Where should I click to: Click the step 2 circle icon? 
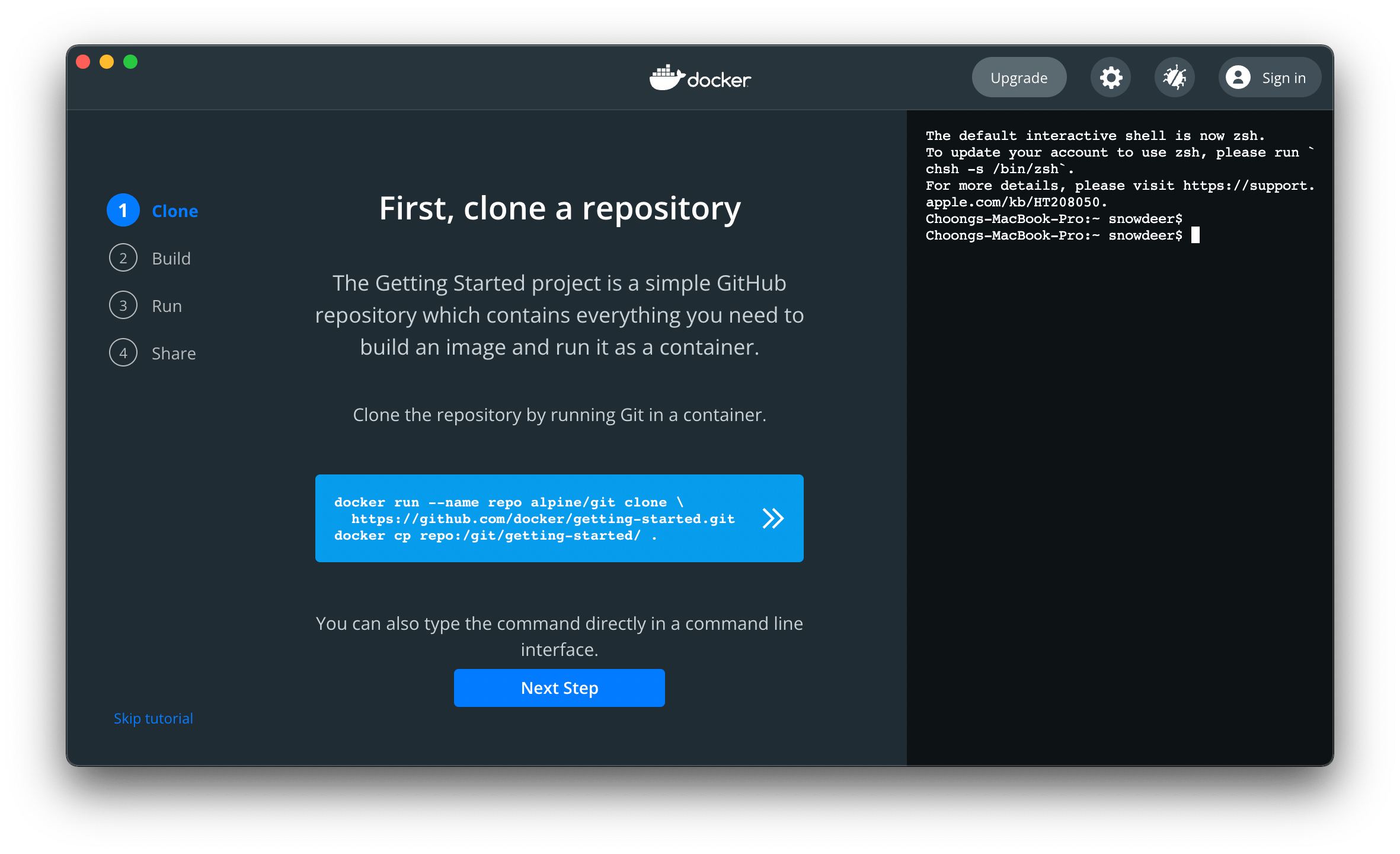123,258
